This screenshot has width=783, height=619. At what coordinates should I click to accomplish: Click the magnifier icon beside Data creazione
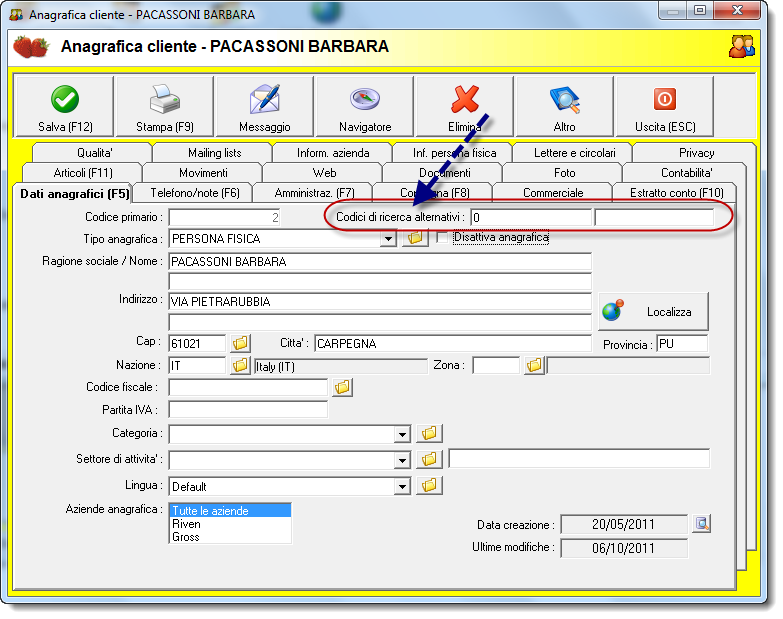click(702, 524)
